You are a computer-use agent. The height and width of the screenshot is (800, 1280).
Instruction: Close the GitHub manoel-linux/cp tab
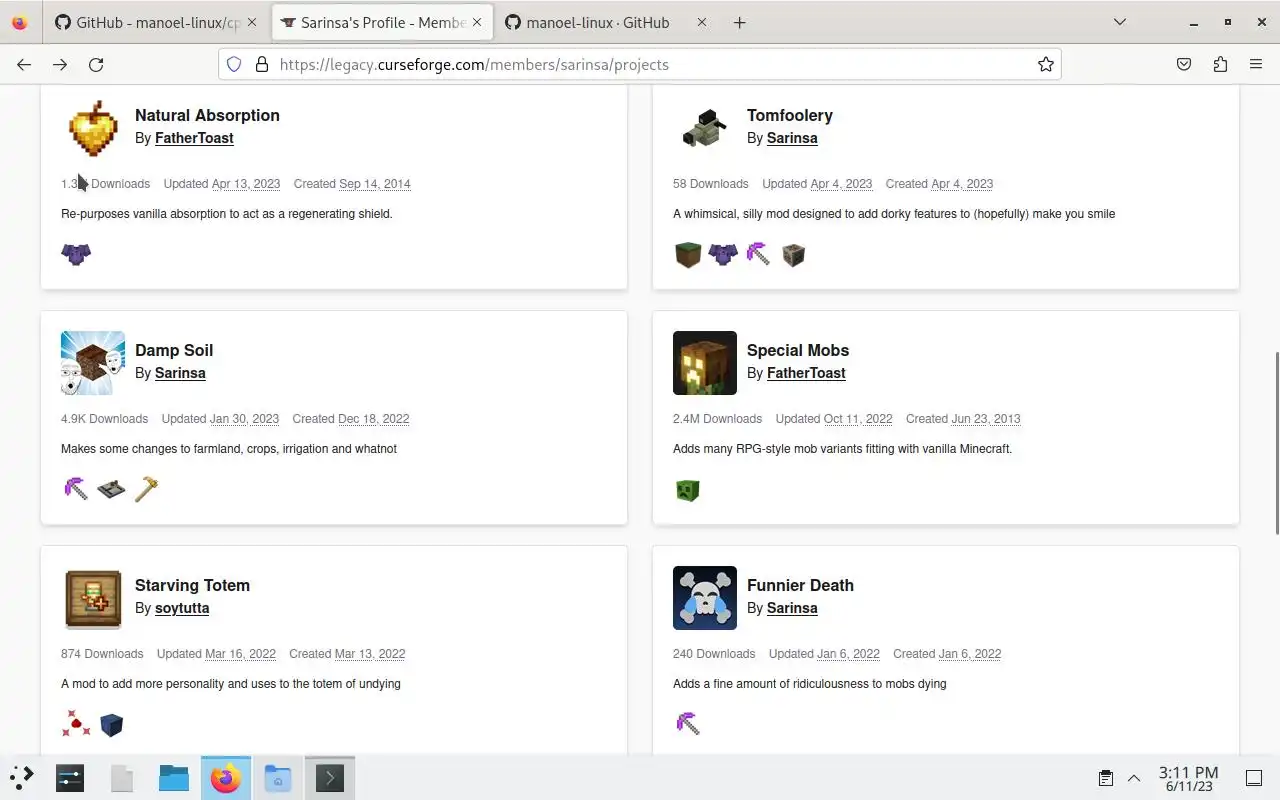[x=250, y=22]
